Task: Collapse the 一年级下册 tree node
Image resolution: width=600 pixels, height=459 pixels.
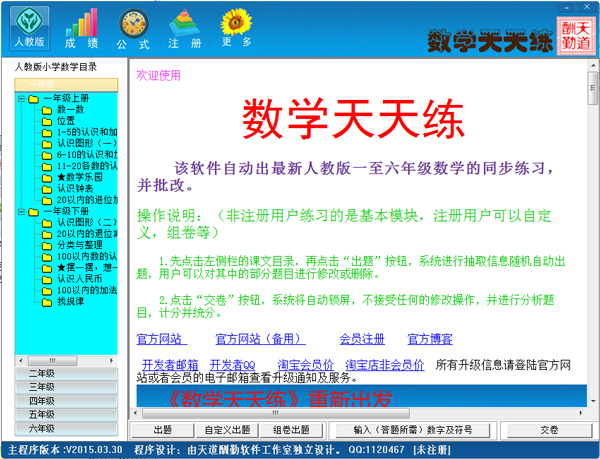Action: [21, 212]
